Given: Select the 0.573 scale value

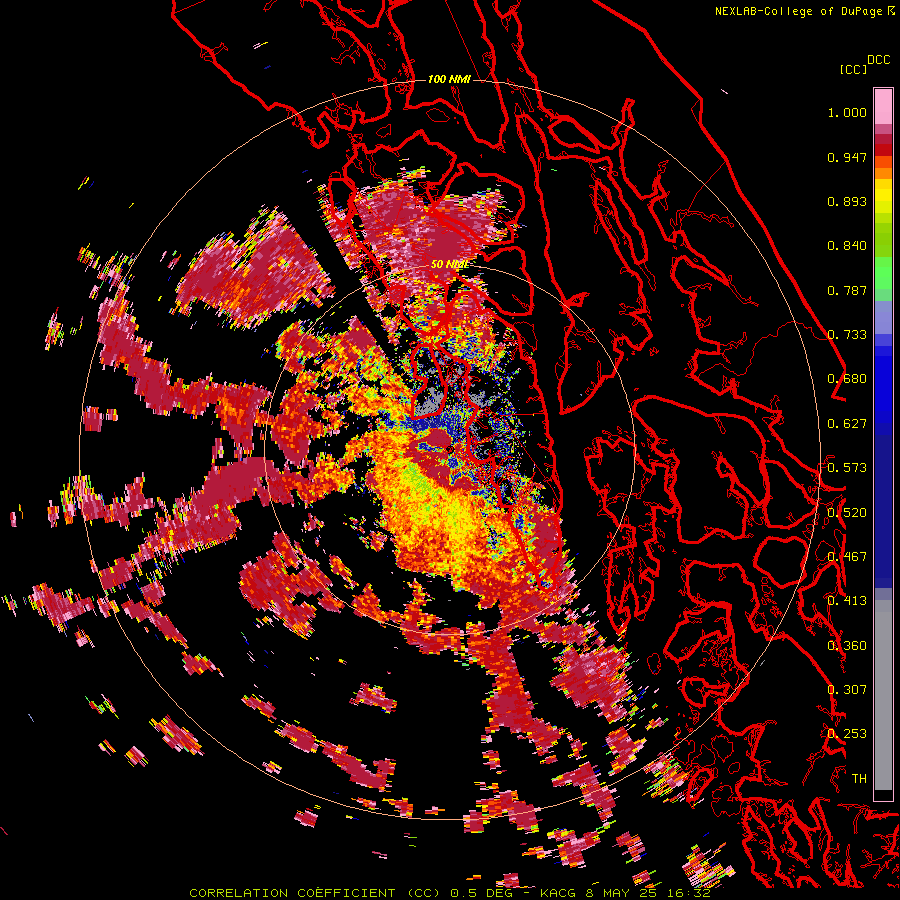Looking at the screenshot, I should click(847, 468).
